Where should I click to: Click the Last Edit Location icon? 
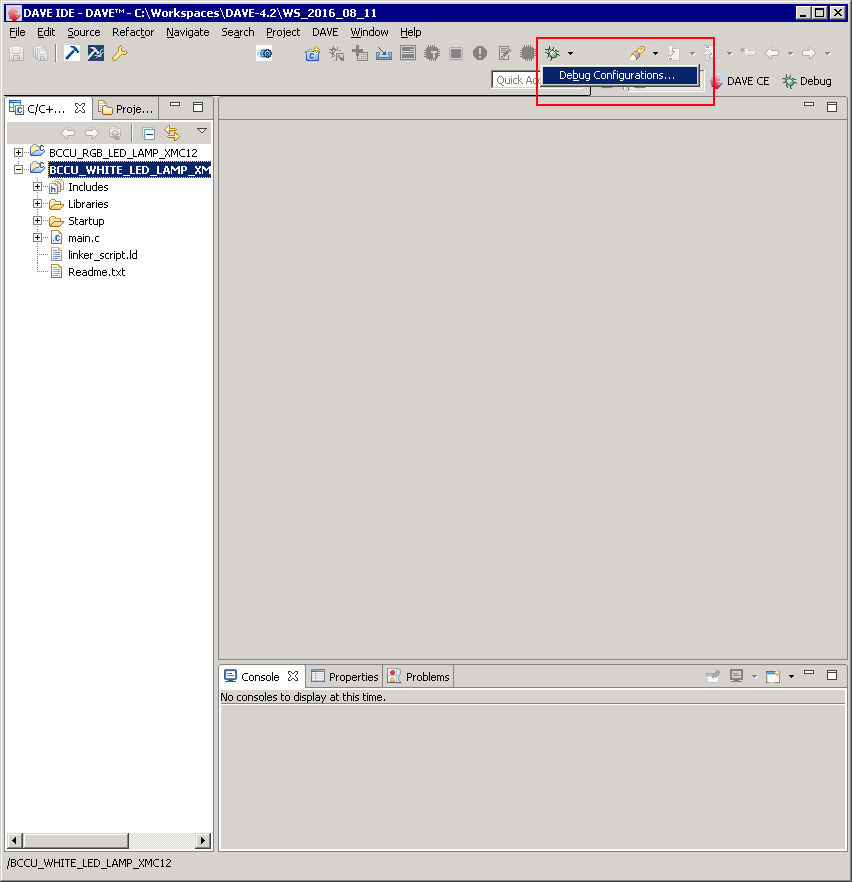[747, 53]
